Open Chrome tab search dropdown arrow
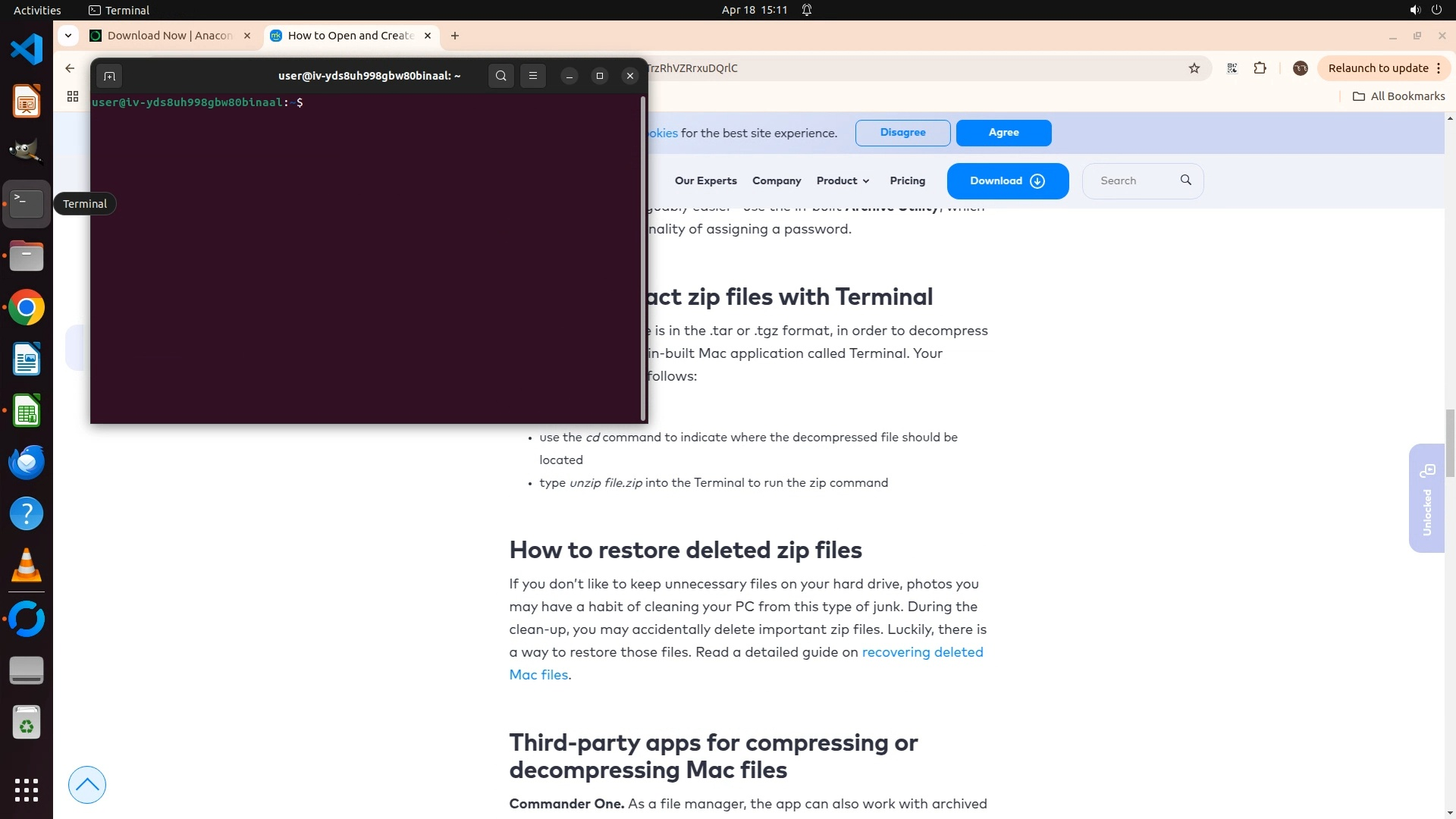 click(x=68, y=36)
